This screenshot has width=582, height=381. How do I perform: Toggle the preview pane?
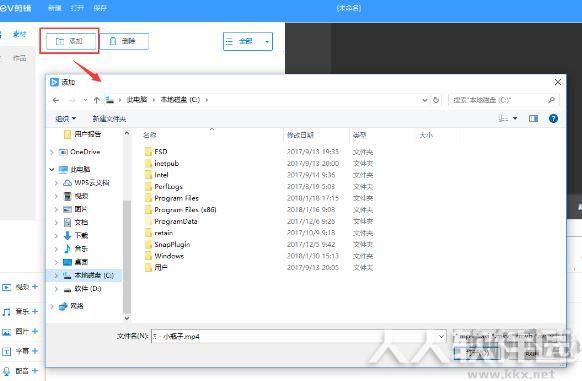(533, 118)
